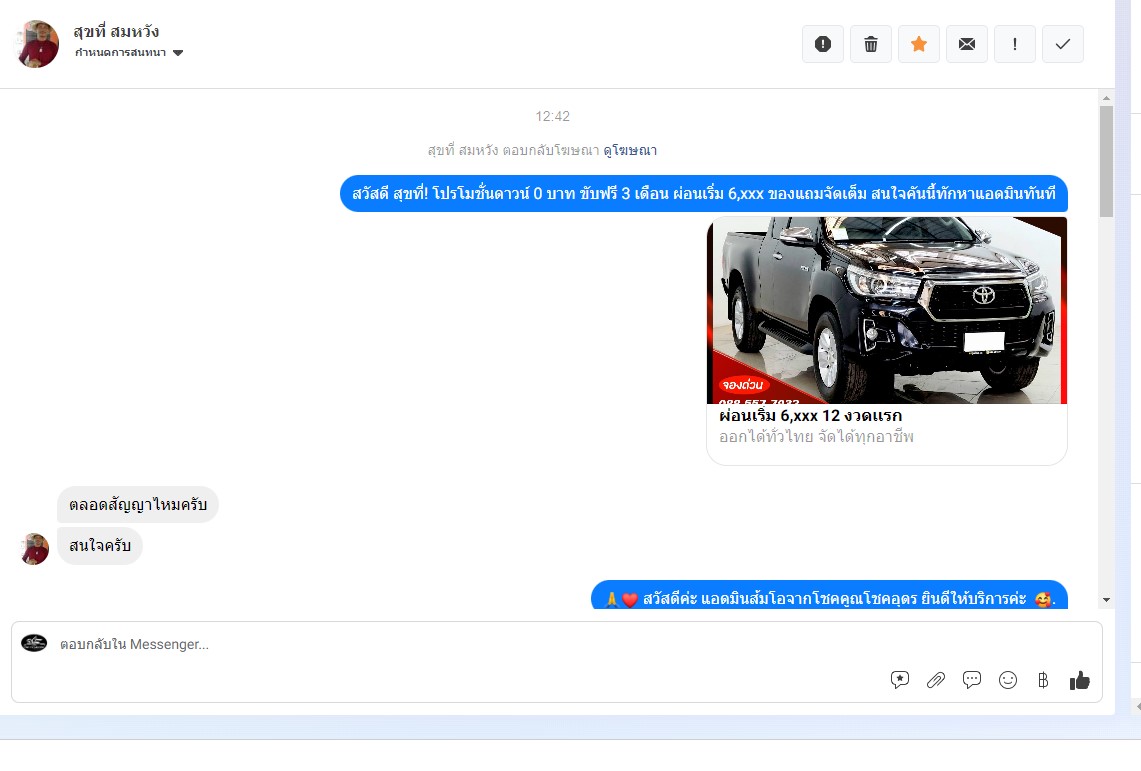1141x771 pixels.
Task: Click ad subtitle ออกได้ทั่วไทย จัดได้ทุกอาชีพ
Action: point(816,437)
